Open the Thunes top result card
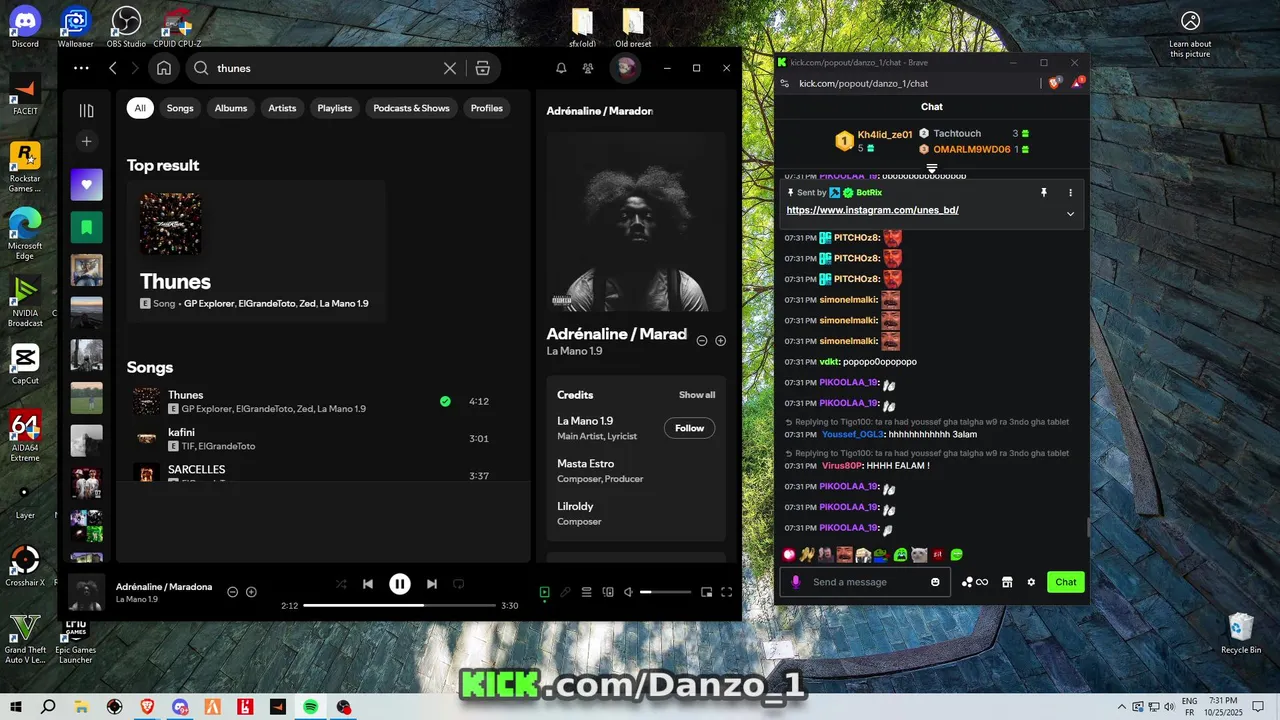Viewport: 1280px width, 720px height. tap(256, 252)
